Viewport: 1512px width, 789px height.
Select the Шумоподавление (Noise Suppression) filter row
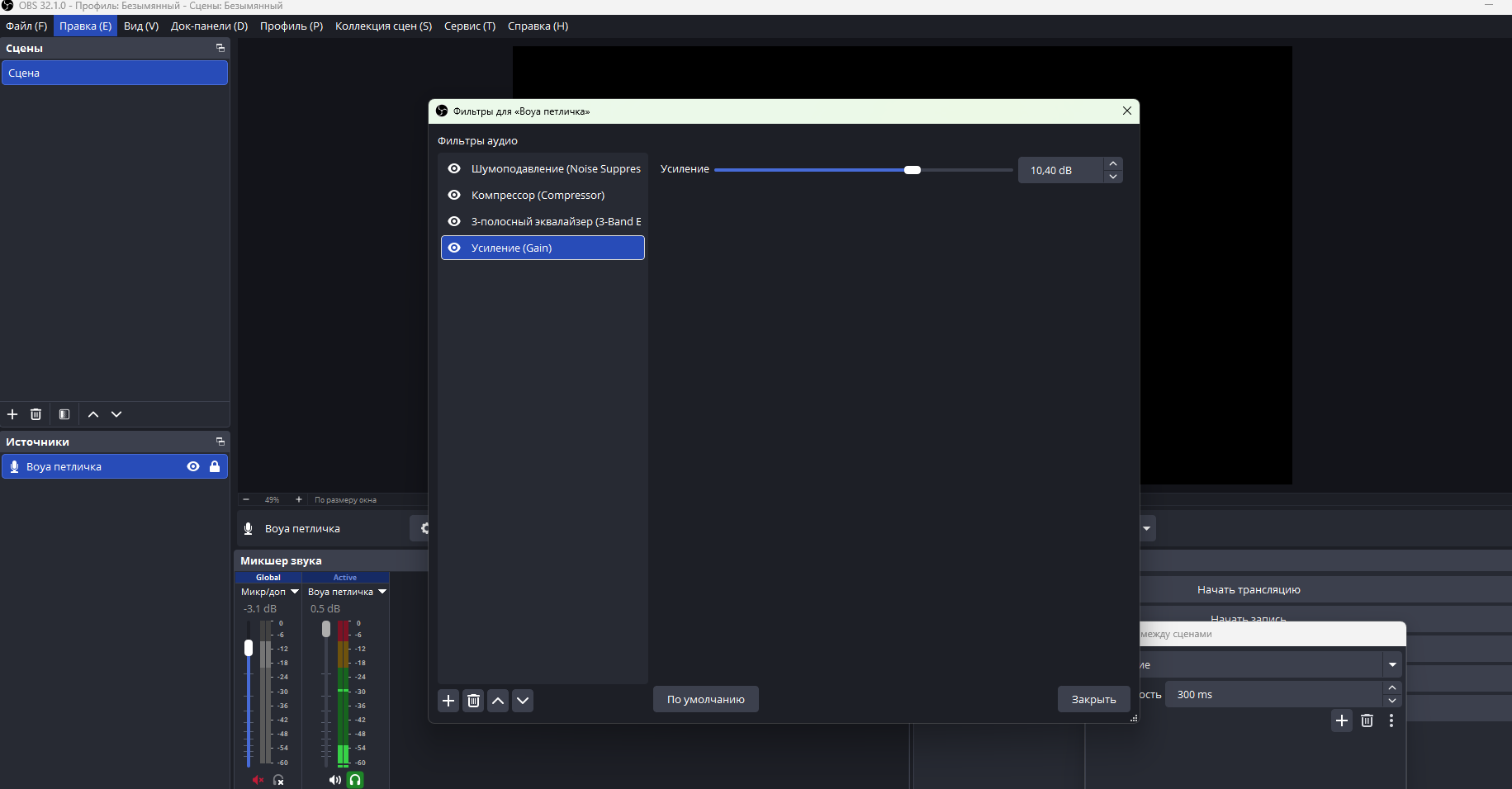(543, 168)
